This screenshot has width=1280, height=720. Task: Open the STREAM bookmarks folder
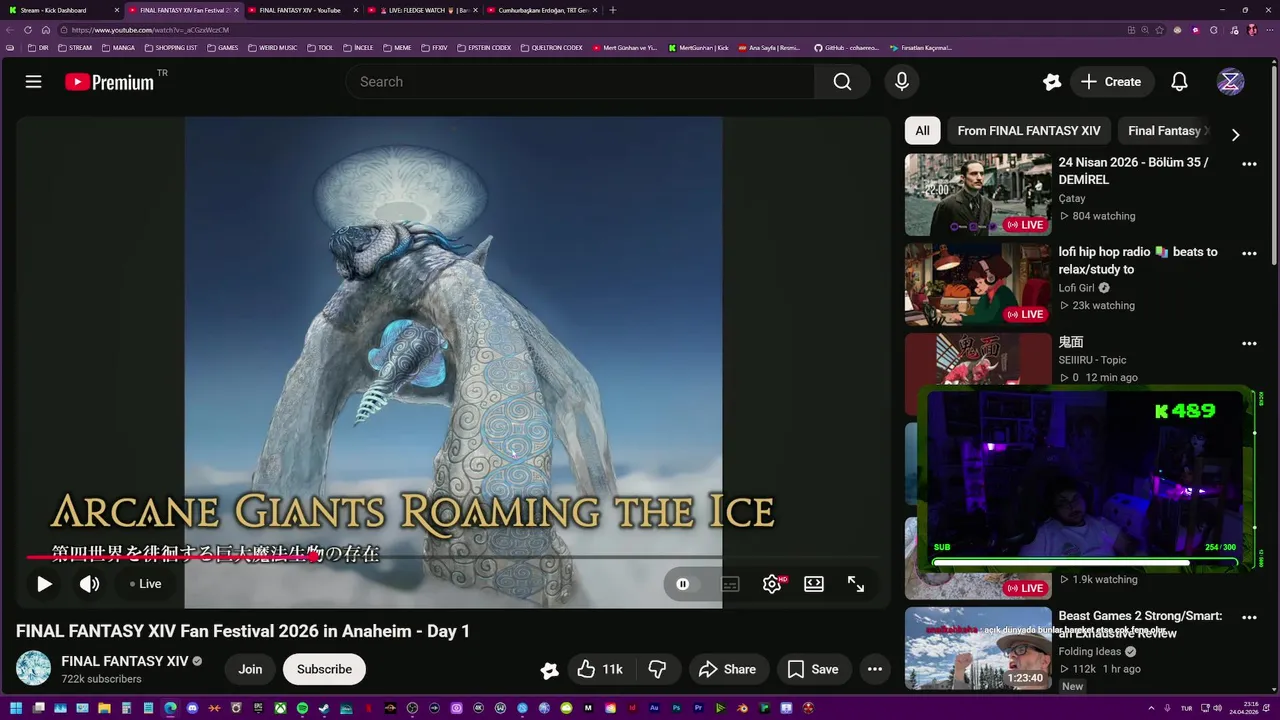coord(75,48)
